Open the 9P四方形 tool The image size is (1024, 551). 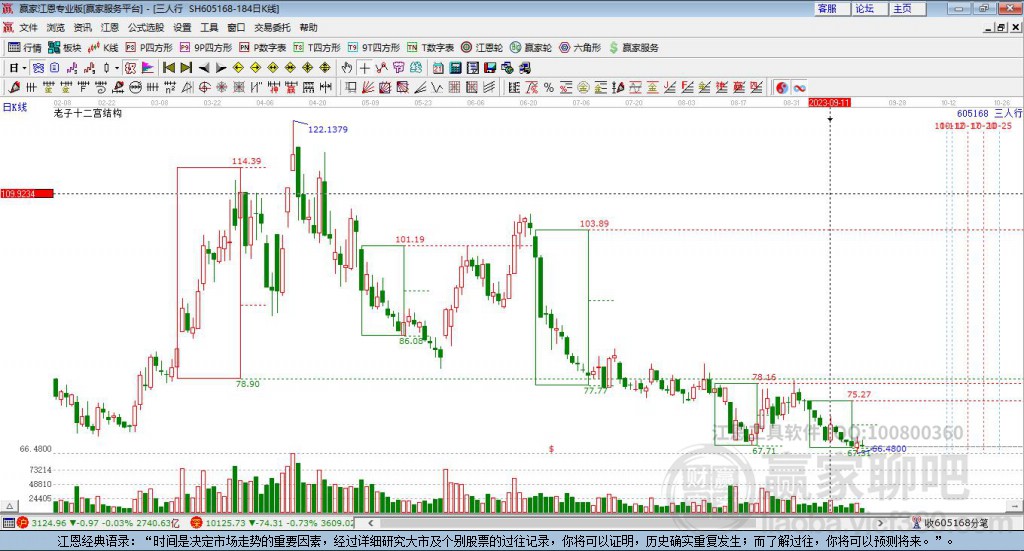[x=205, y=48]
